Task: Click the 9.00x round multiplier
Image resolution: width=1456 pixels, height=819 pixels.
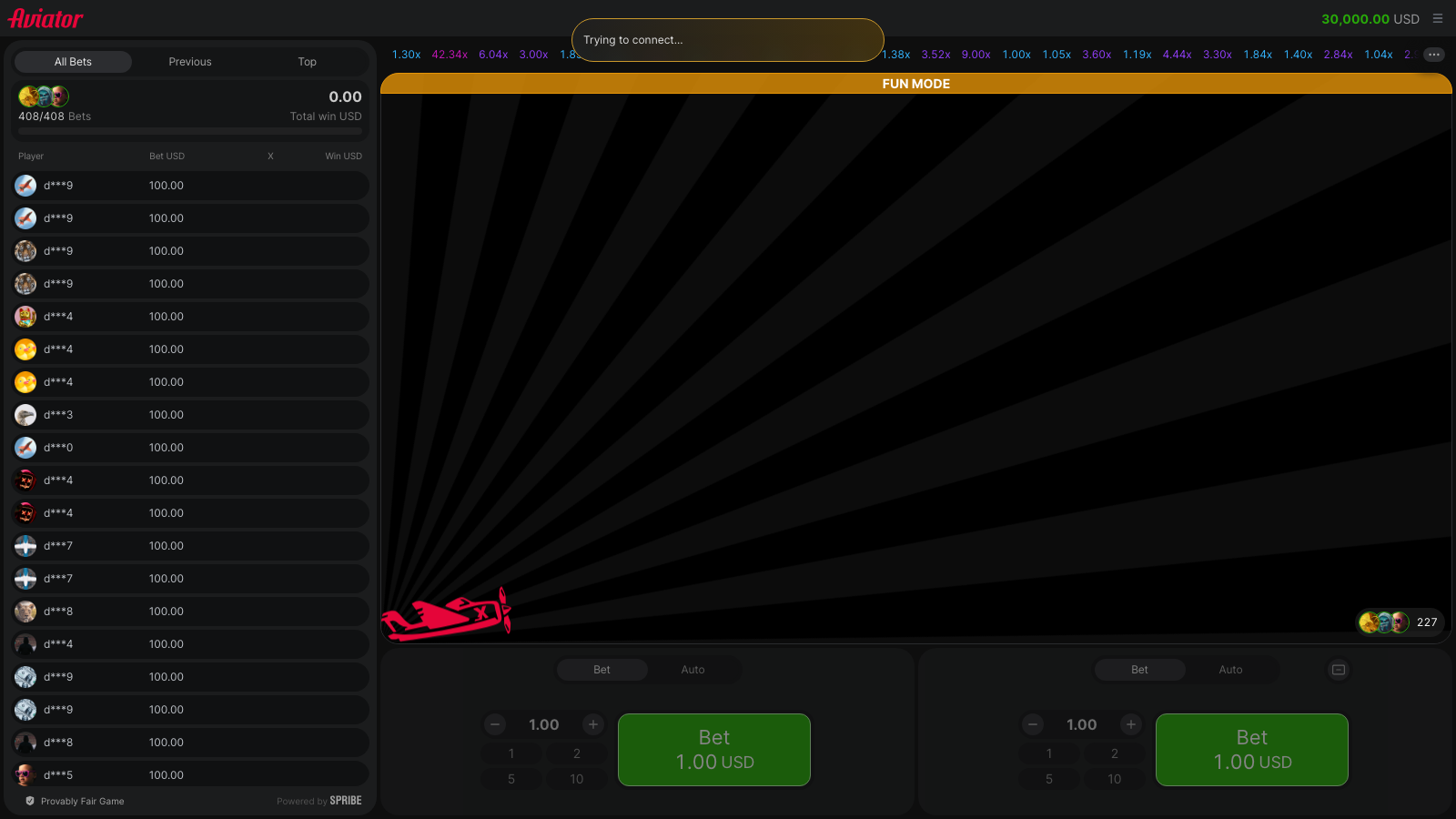Action: point(976,55)
